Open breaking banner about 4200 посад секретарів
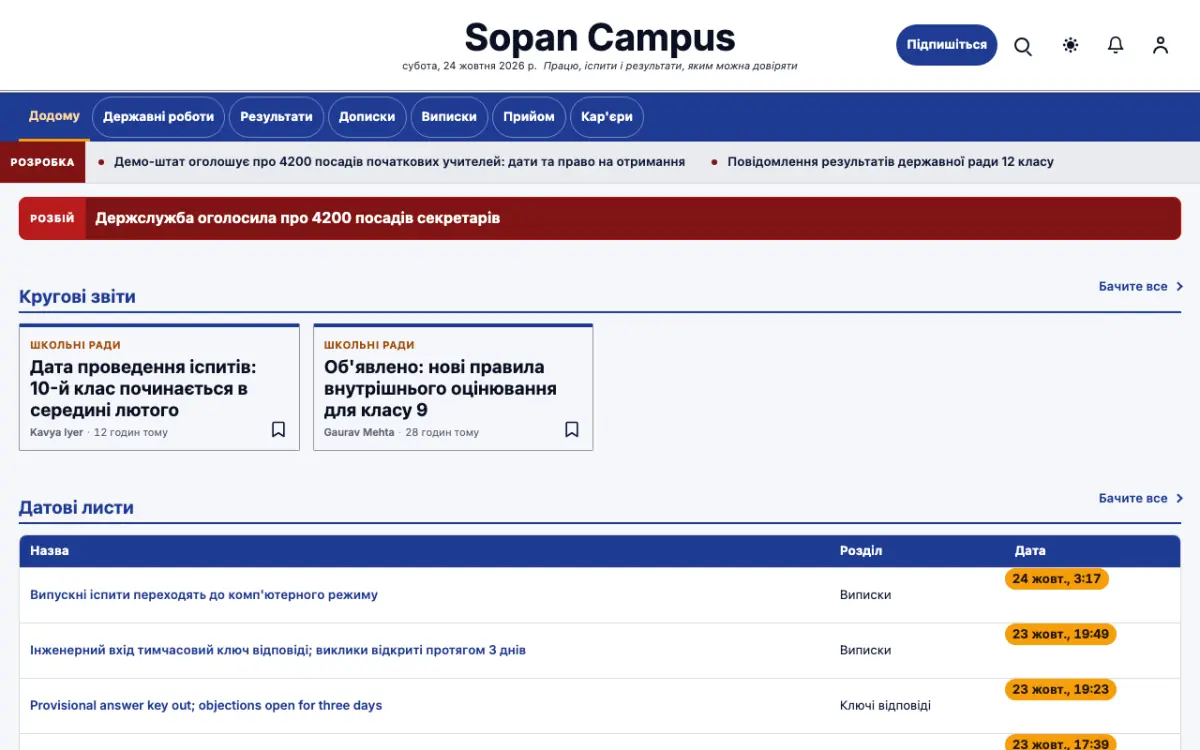 coord(297,218)
